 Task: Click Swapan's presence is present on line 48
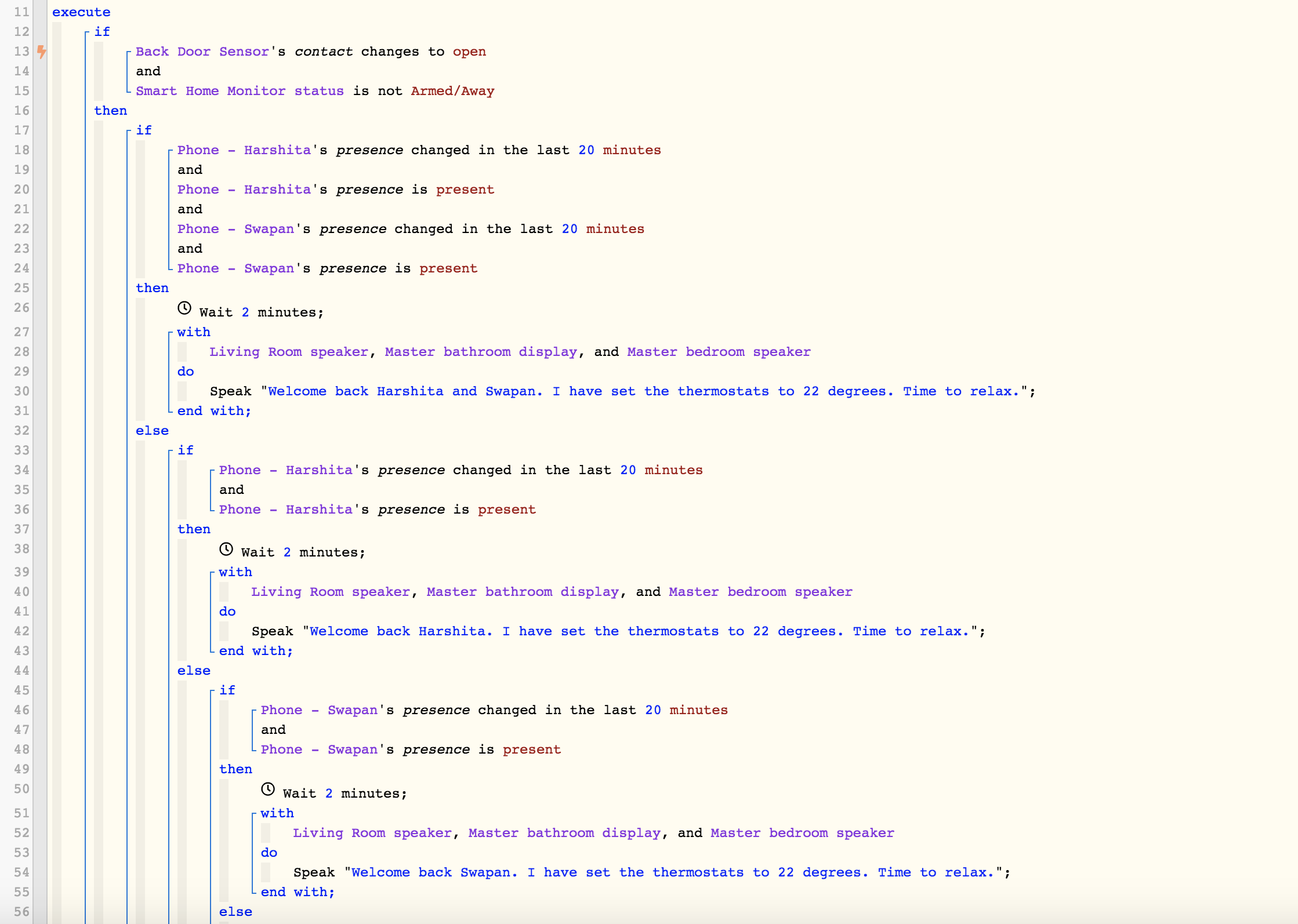(x=411, y=750)
